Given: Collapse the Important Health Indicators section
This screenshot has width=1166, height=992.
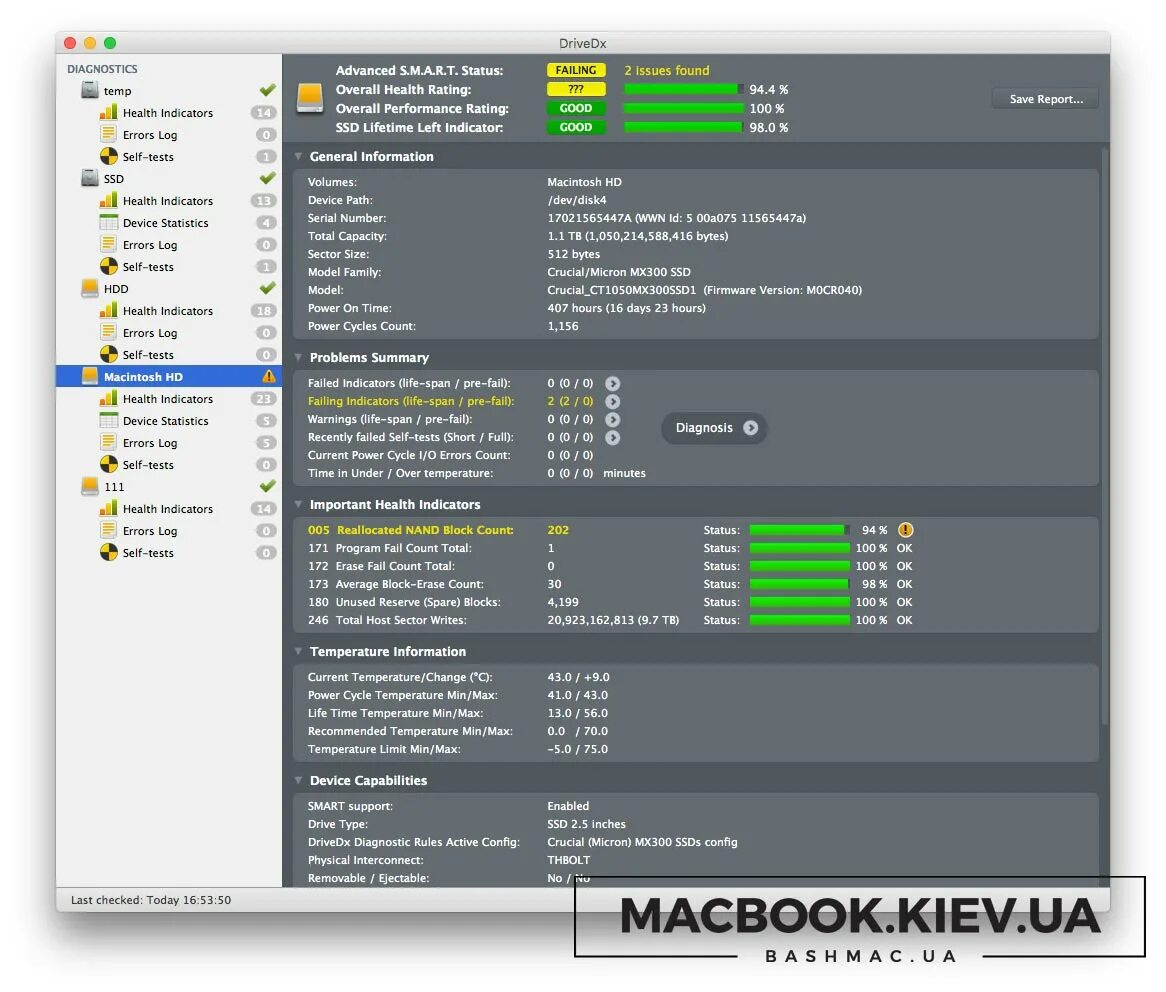Looking at the screenshot, I should 297,504.
